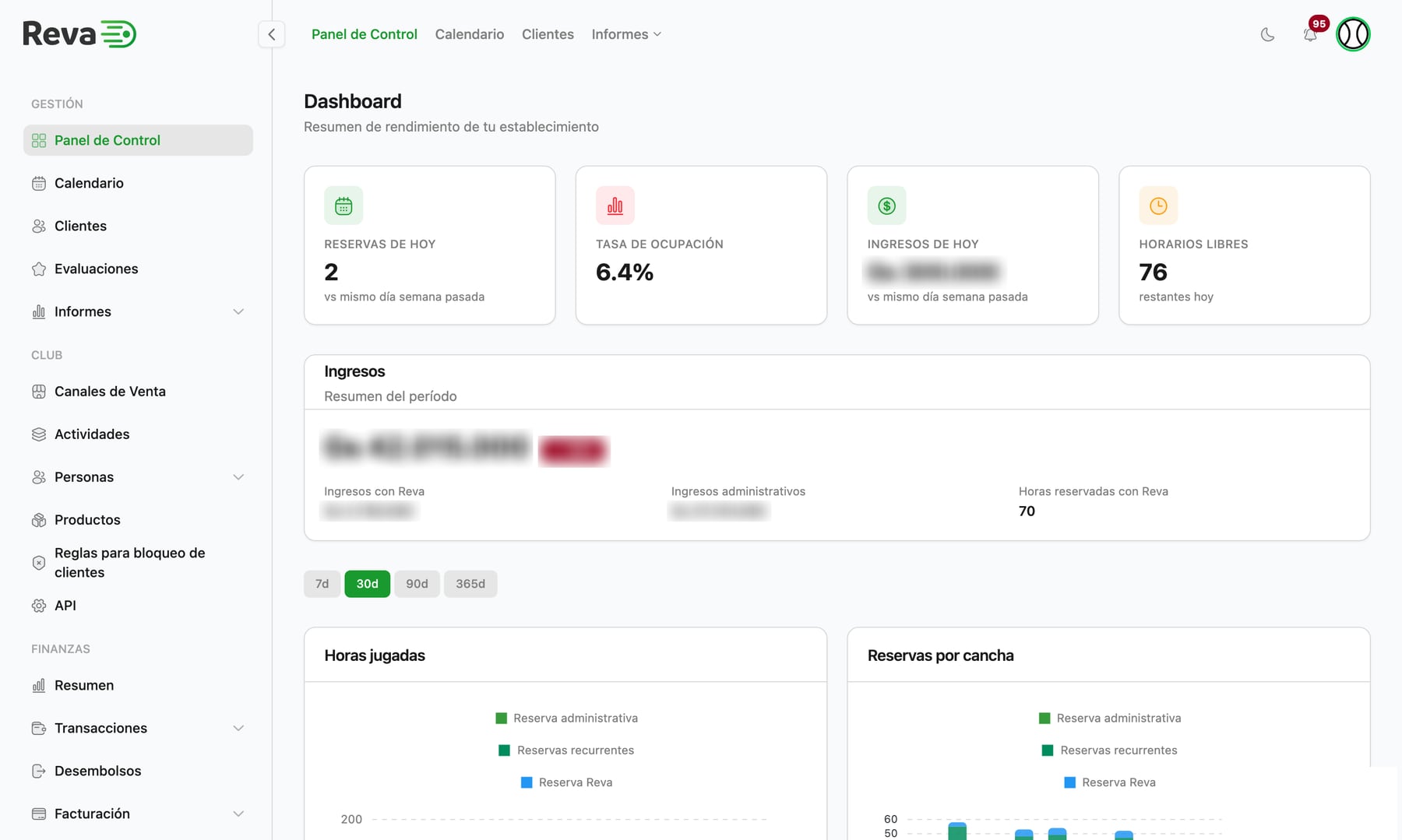Click the Reva logo

[x=79, y=33]
